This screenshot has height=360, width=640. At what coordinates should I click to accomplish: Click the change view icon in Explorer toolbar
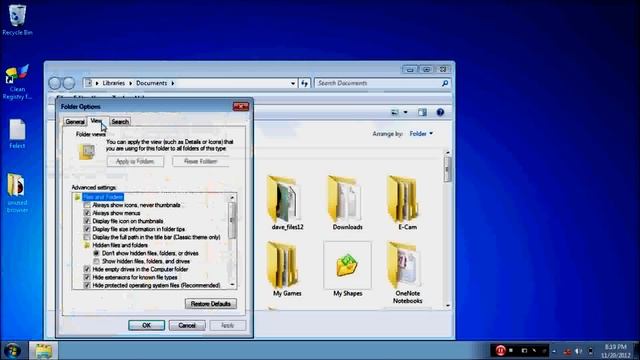[395, 112]
